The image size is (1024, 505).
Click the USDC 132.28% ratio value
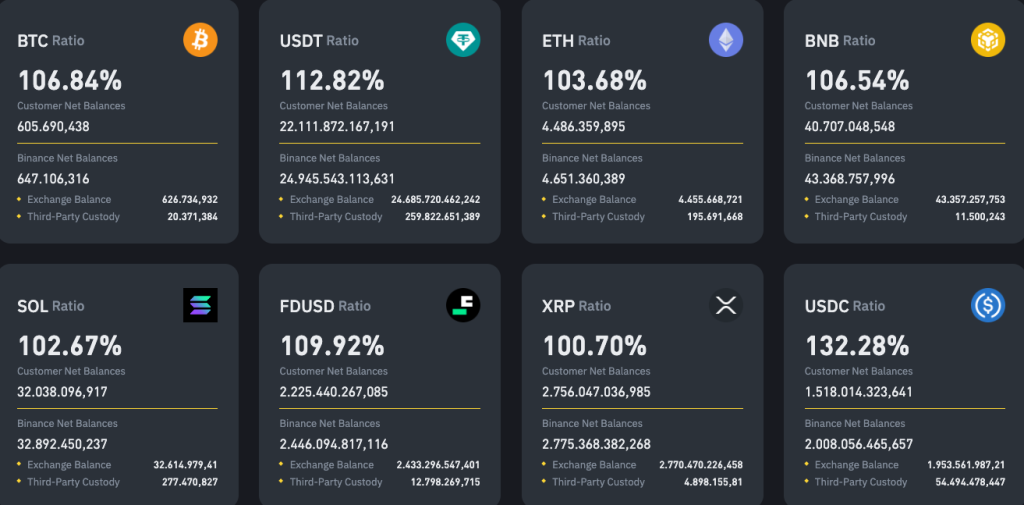(857, 346)
